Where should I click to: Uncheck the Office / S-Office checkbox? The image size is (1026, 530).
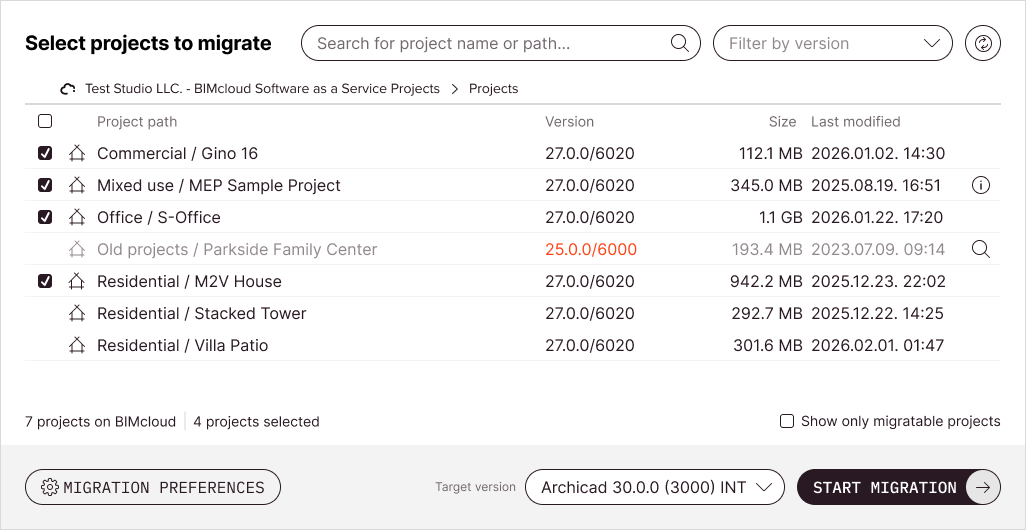45,217
